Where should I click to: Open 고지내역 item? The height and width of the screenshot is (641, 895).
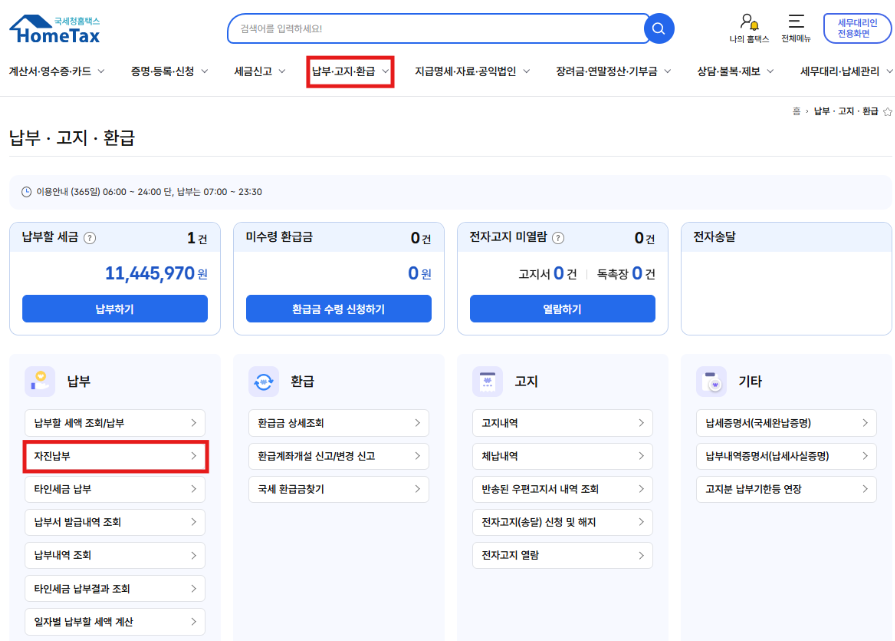pos(562,423)
